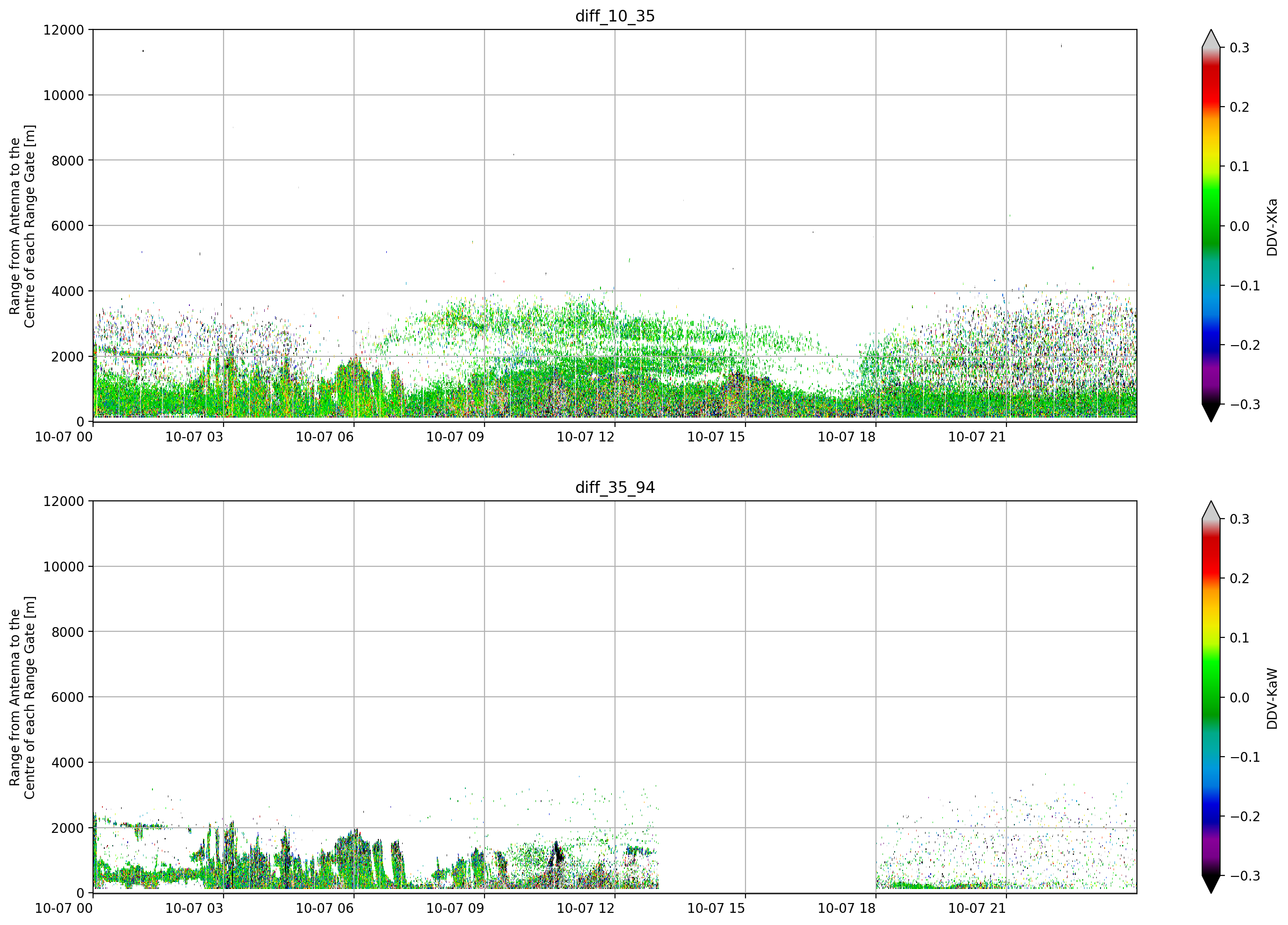The height and width of the screenshot is (925, 1288).
Task: Click the "10-07 00" x-tick under the diff_10_35 plot
Action: click(x=64, y=437)
